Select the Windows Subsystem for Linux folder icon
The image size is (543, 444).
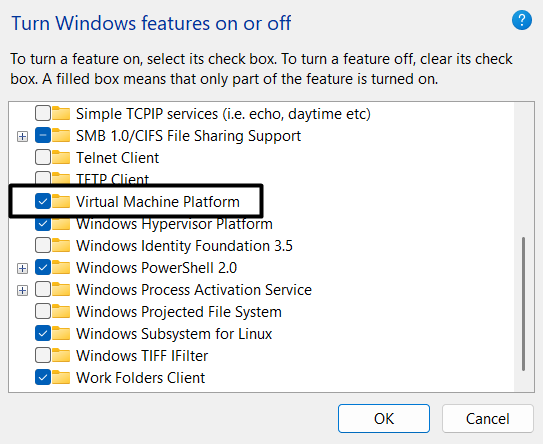[61, 334]
